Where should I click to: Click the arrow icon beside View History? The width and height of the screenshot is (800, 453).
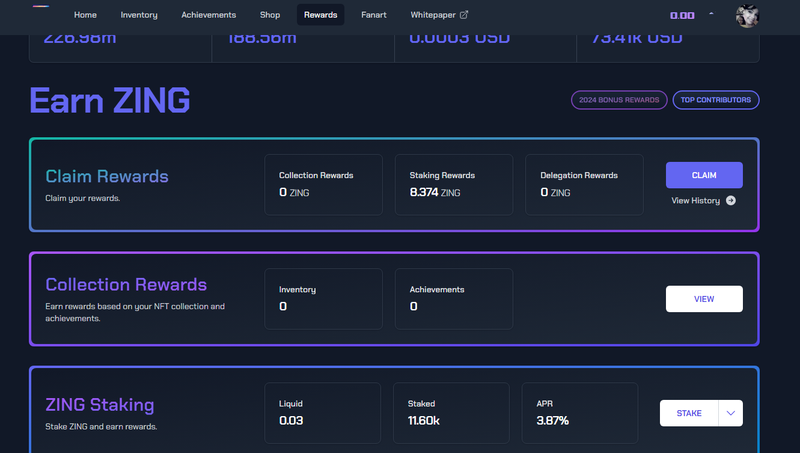(x=731, y=200)
